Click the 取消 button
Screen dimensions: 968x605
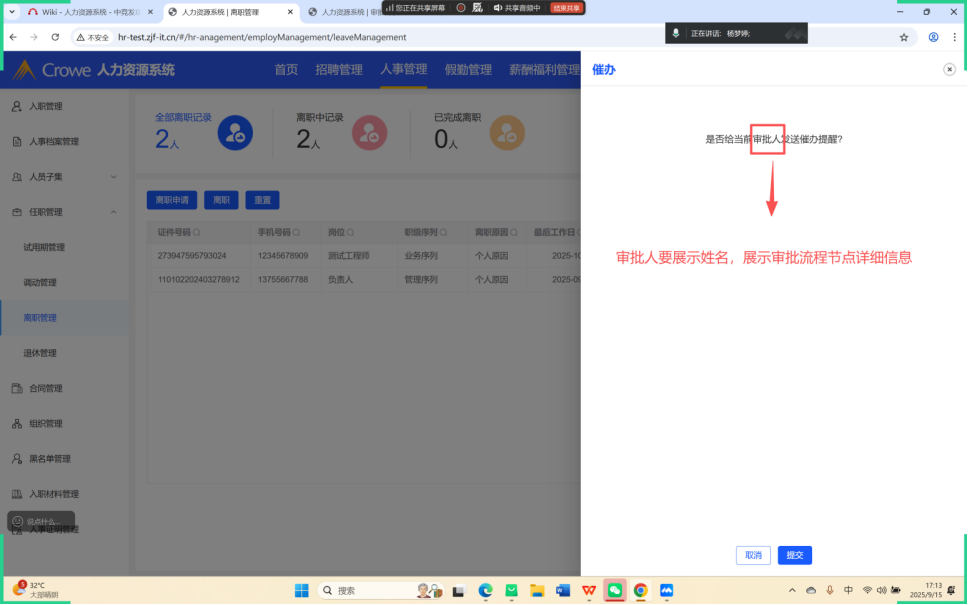click(753, 555)
